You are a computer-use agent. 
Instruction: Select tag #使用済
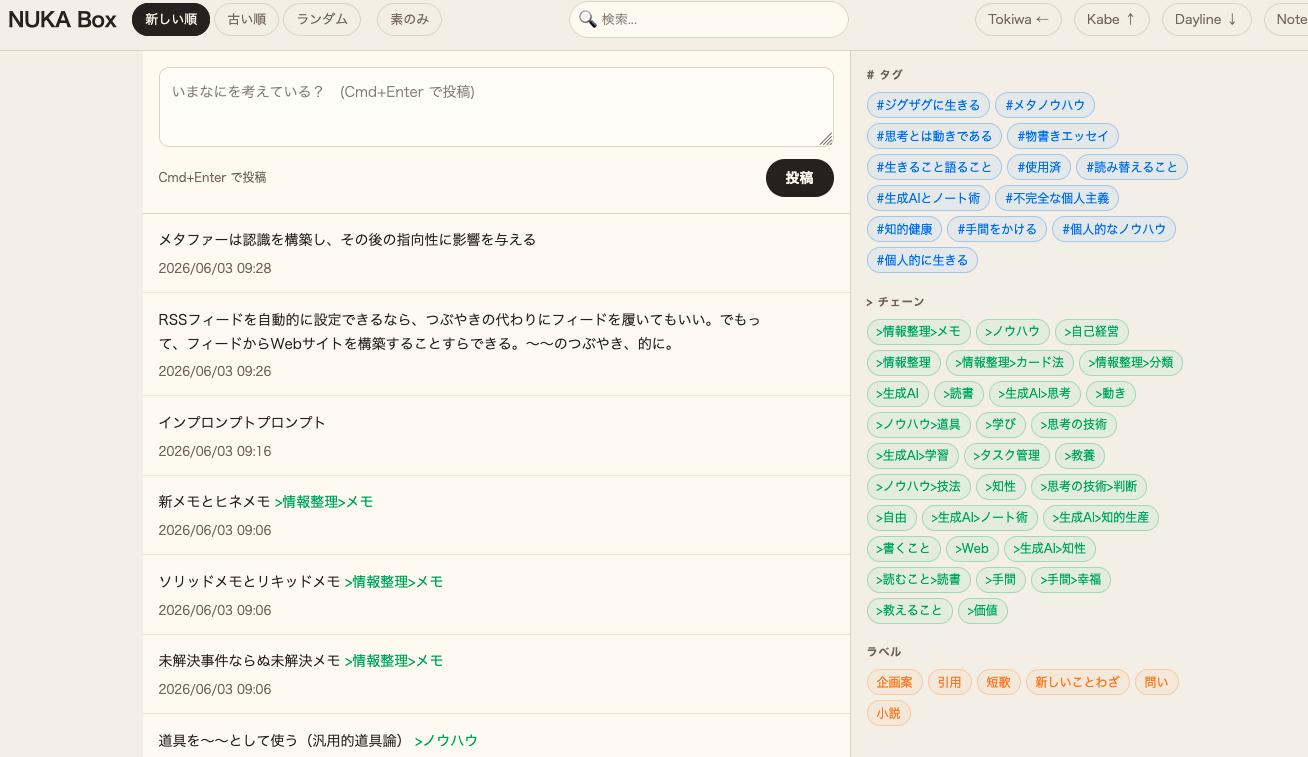(x=1039, y=167)
